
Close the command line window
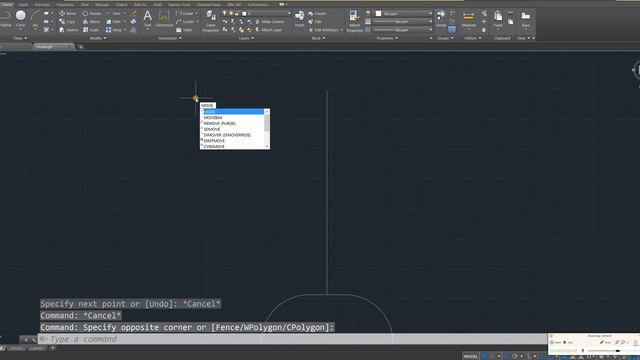tap(25, 340)
